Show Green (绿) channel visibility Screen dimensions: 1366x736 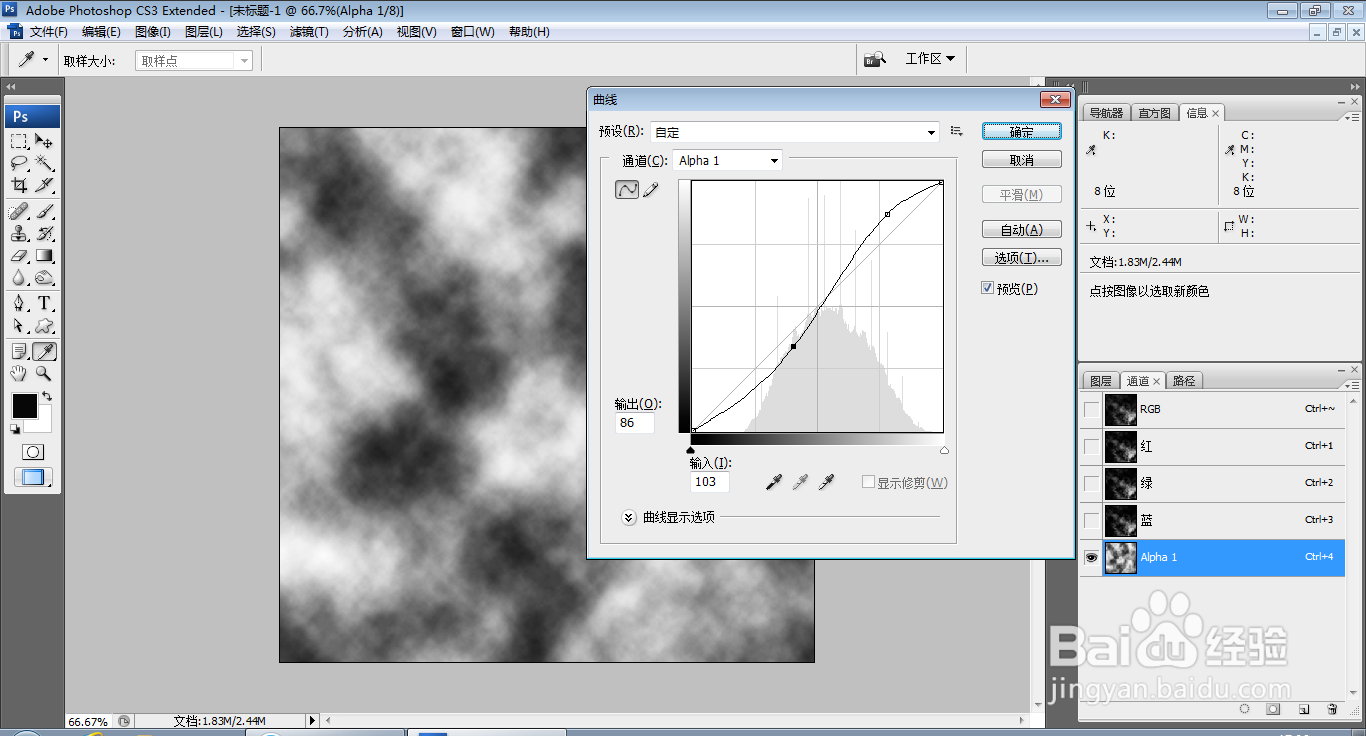tap(1091, 483)
